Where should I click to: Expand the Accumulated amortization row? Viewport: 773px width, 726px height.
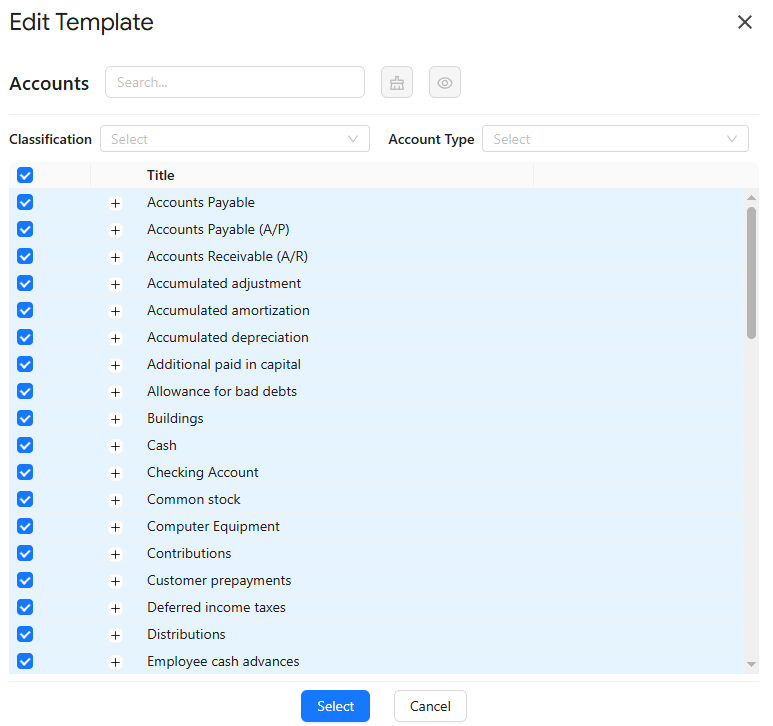(x=115, y=311)
